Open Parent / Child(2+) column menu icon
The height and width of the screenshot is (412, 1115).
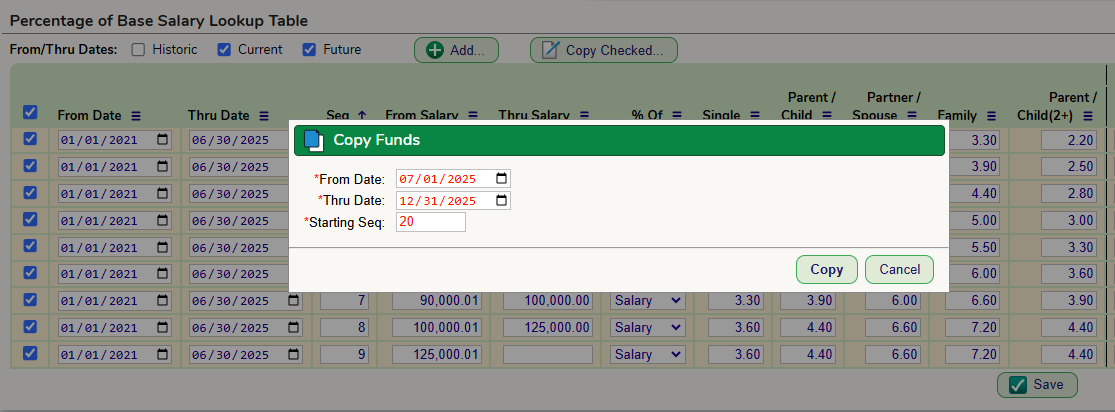point(1088,115)
